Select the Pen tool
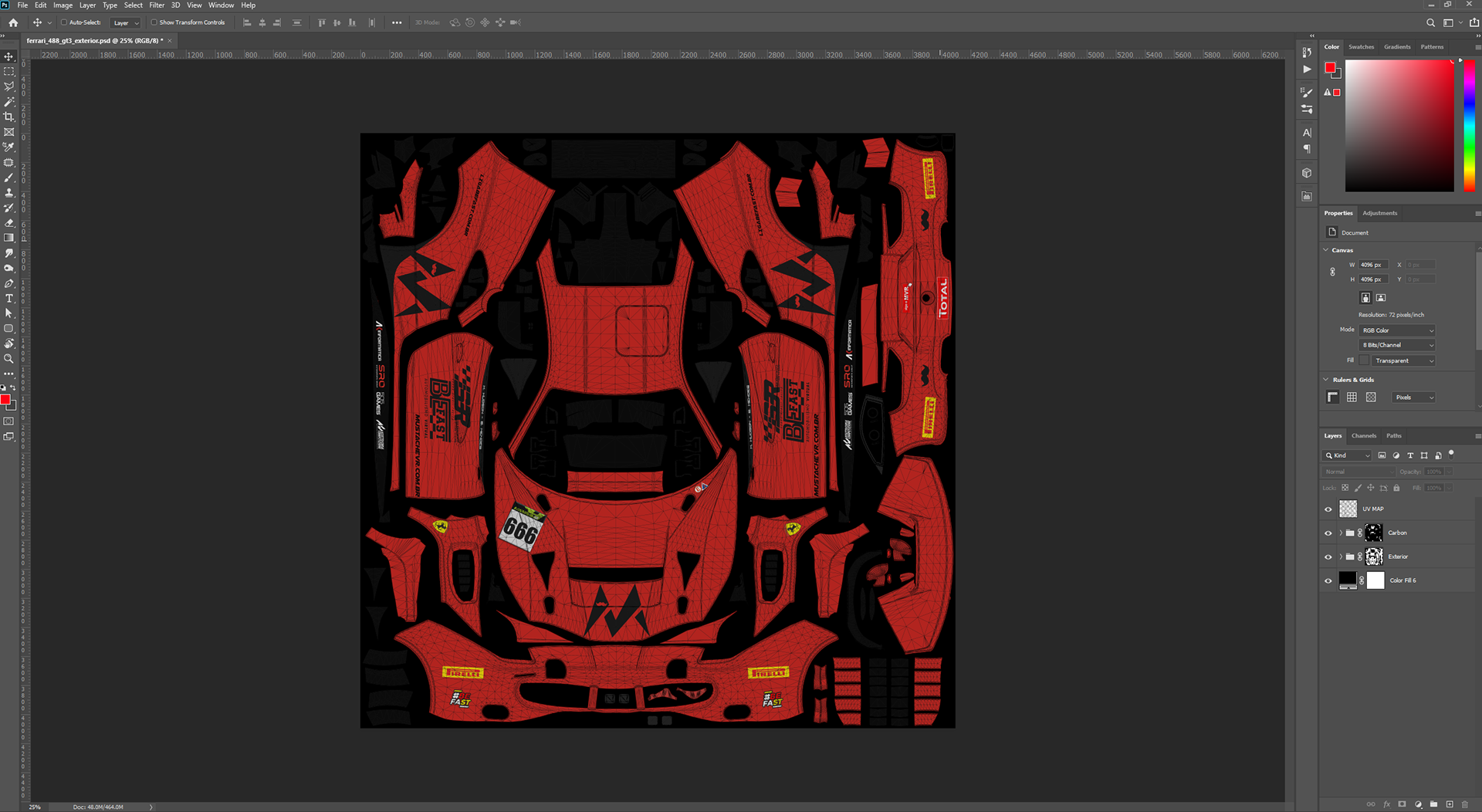Viewport: 1482px width, 812px height. [x=8, y=283]
